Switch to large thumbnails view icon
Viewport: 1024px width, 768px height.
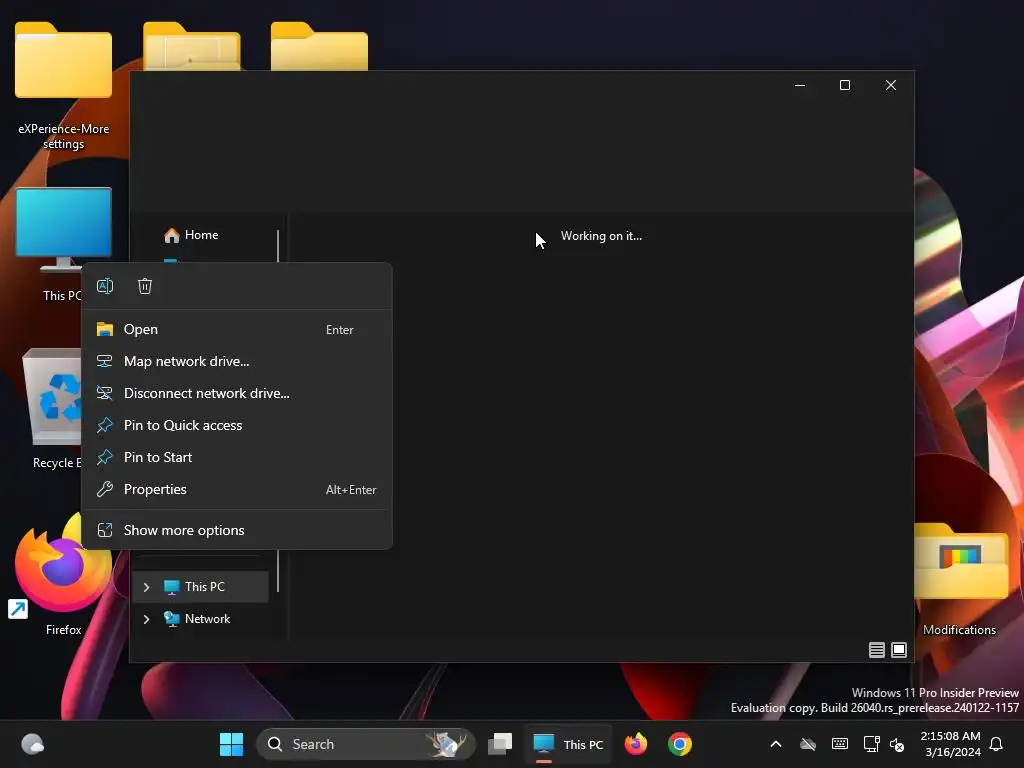(899, 650)
